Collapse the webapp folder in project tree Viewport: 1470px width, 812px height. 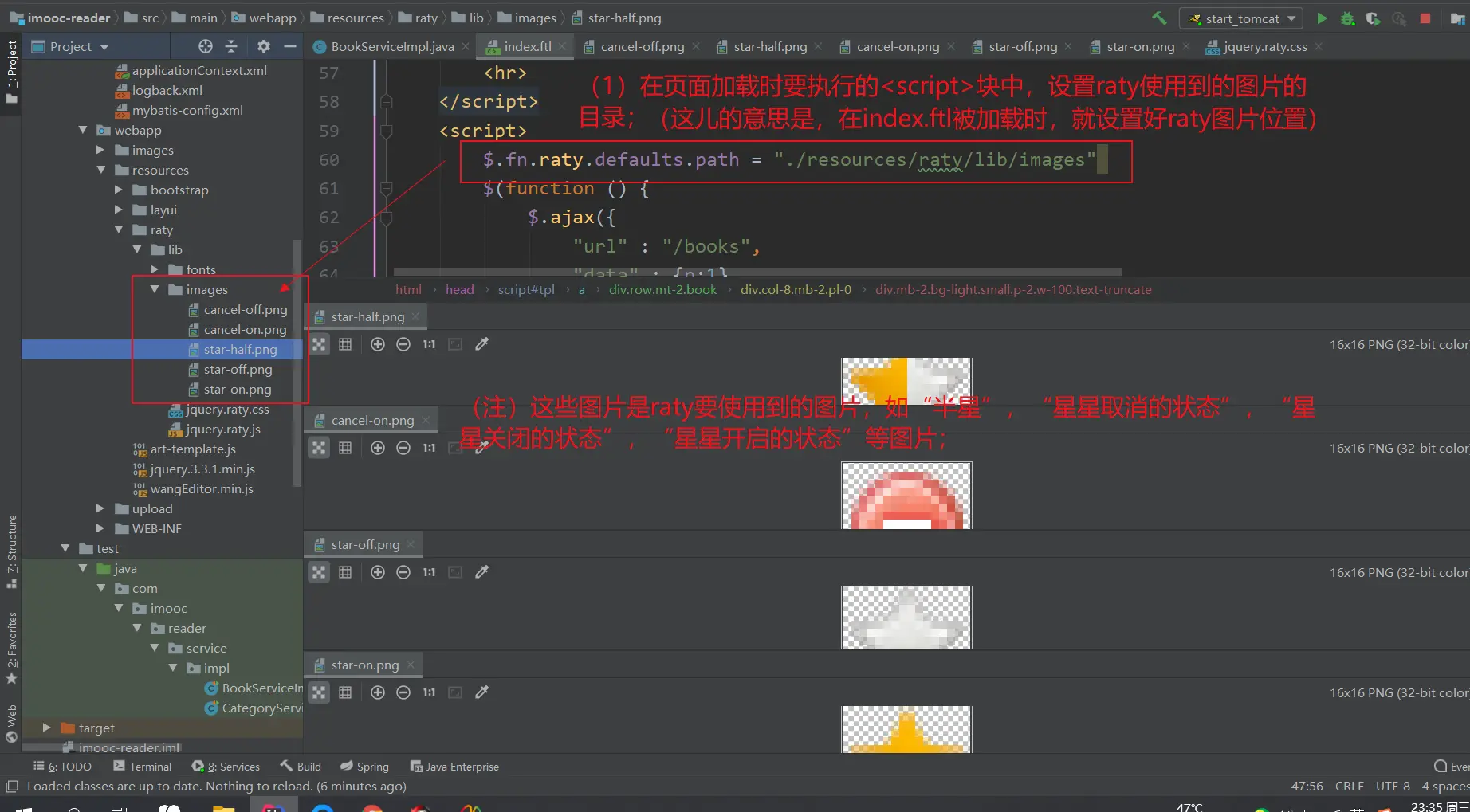click(x=83, y=130)
